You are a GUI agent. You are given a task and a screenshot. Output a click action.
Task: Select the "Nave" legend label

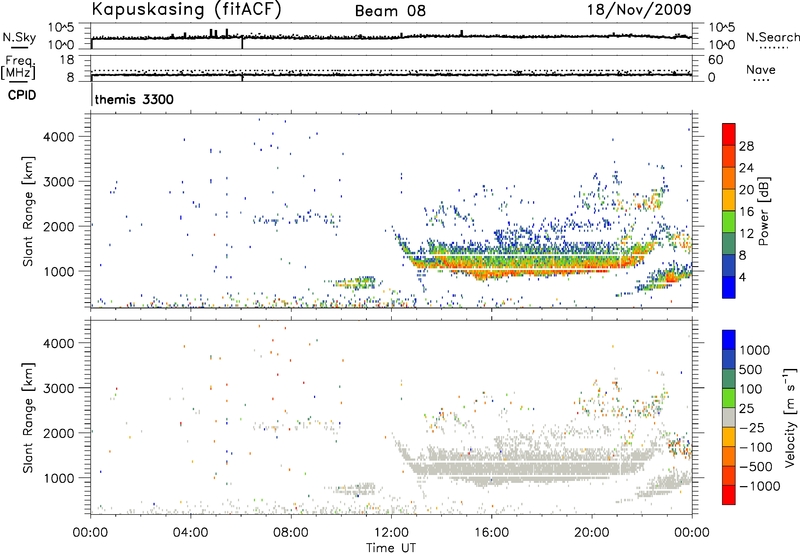tap(761, 70)
